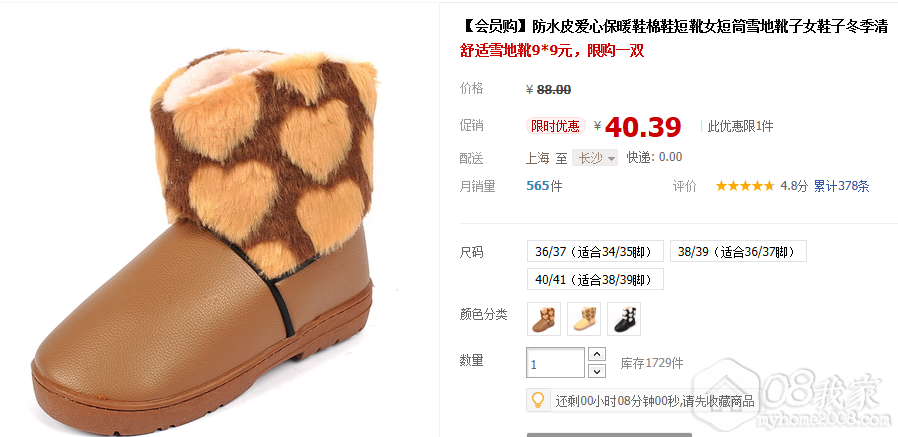
Task: Choose size 40/41 option
Action: point(595,279)
